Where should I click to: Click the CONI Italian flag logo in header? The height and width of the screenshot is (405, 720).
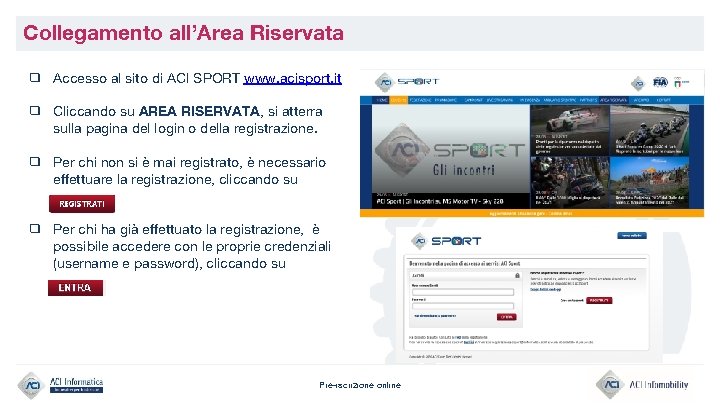pyautogui.click(x=681, y=82)
